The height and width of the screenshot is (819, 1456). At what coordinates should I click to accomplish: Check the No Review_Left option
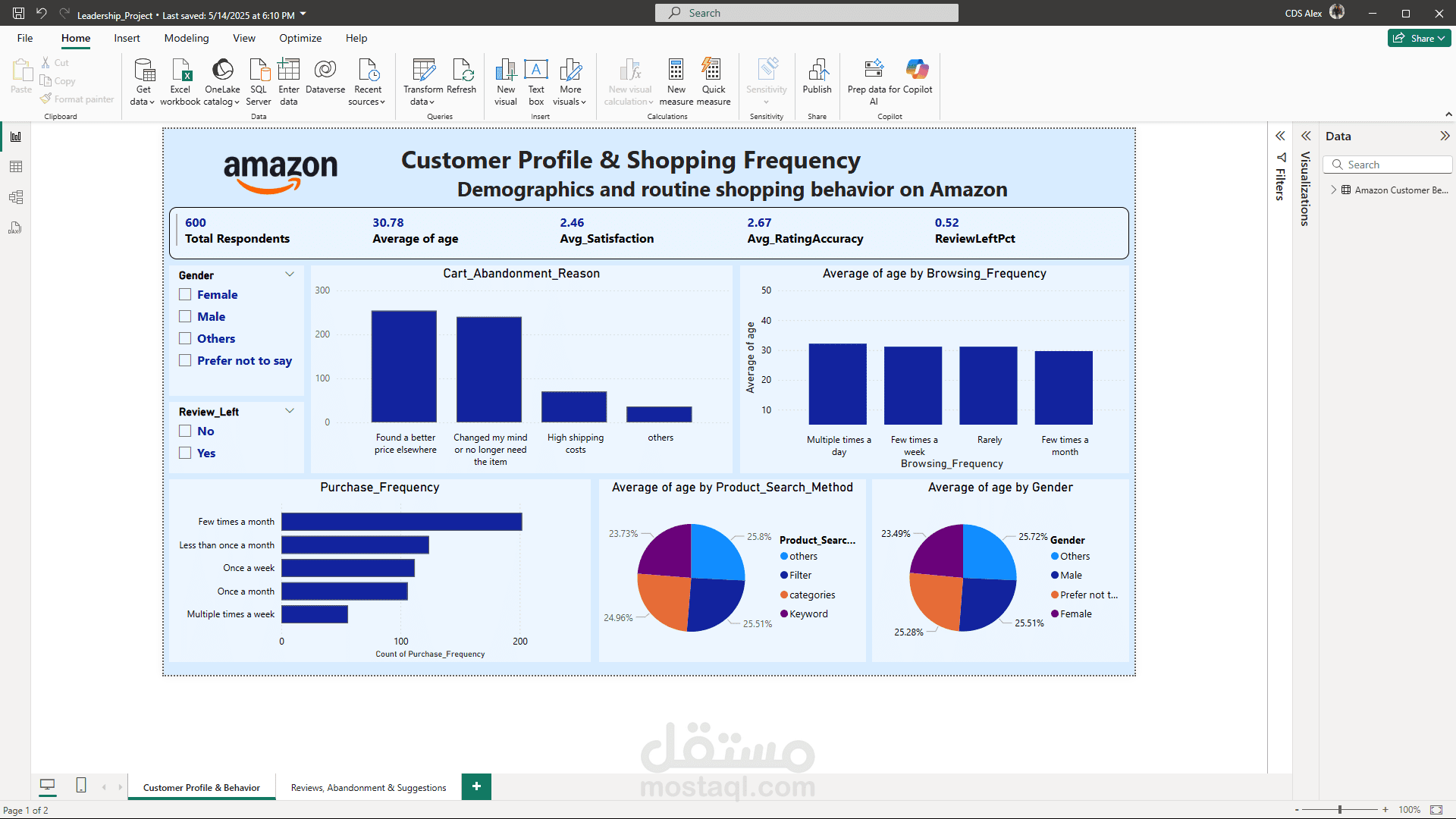(185, 431)
